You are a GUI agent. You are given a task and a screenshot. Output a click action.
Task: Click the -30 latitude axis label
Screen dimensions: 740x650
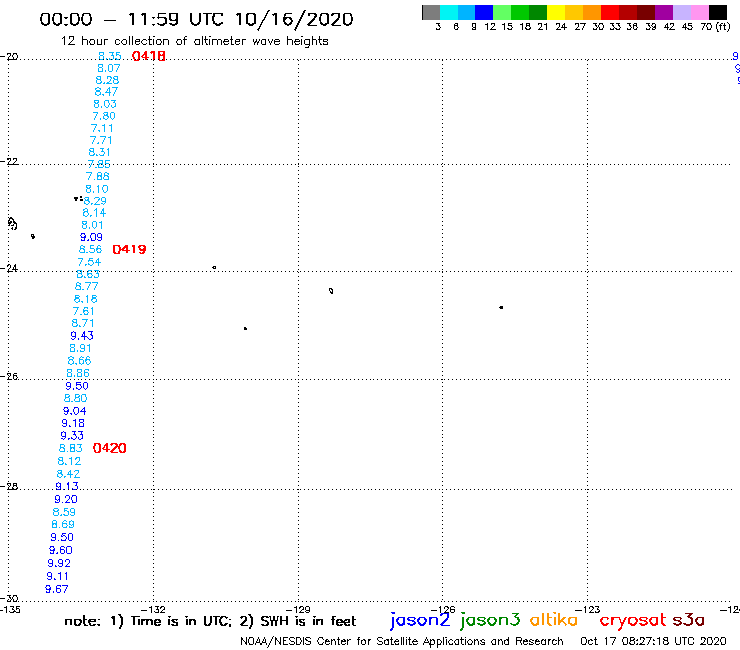click(9, 599)
